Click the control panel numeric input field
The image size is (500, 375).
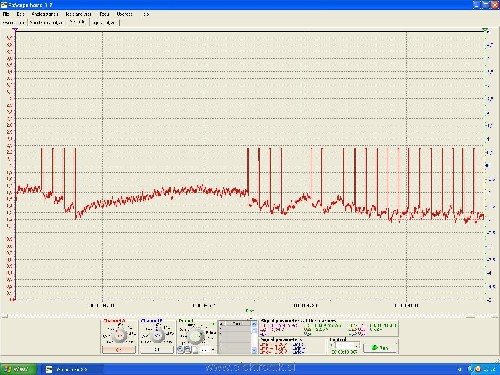point(346,345)
